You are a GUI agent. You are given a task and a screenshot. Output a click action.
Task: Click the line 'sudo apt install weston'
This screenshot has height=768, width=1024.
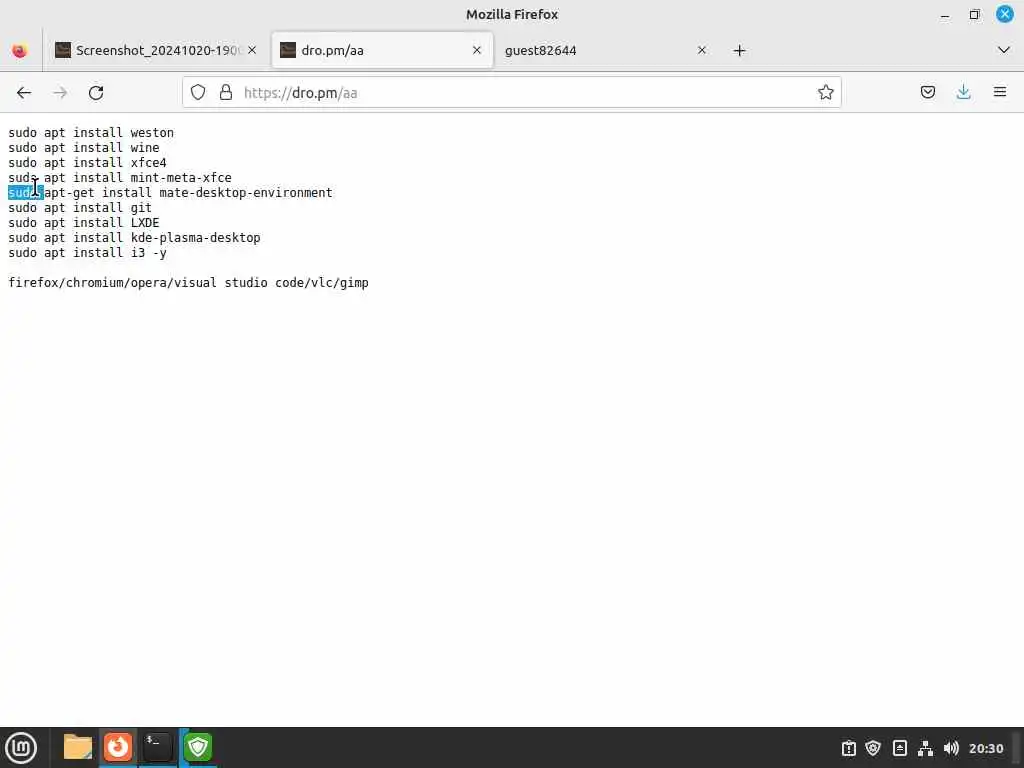pyautogui.click(x=91, y=133)
